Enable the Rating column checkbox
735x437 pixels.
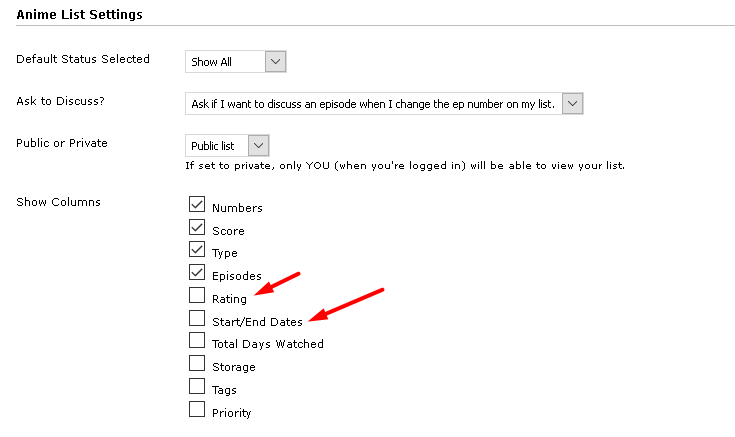pyautogui.click(x=197, y=295)
